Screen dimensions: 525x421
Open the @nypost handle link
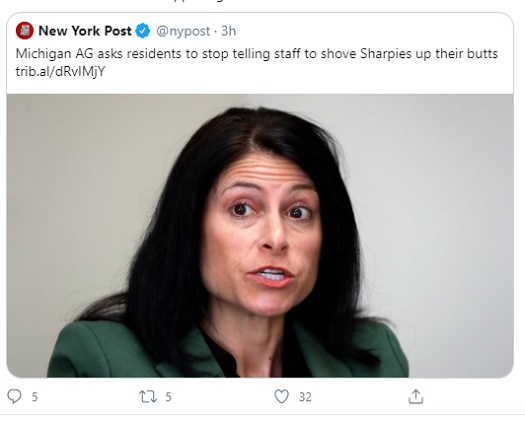tap(183, 31)
